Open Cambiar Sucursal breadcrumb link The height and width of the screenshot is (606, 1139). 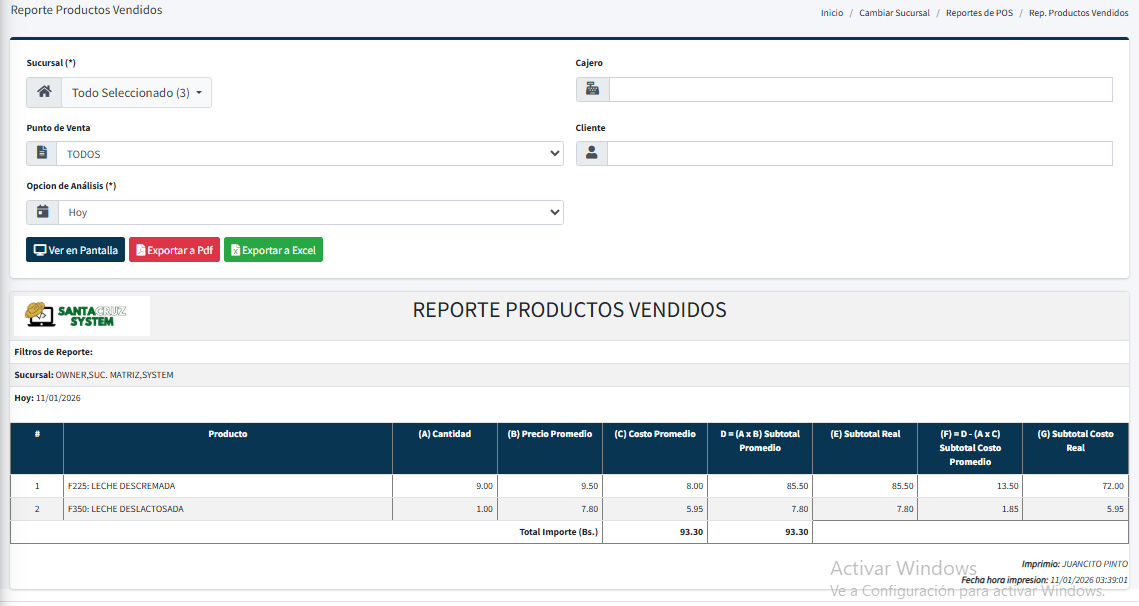coord(894,13)
